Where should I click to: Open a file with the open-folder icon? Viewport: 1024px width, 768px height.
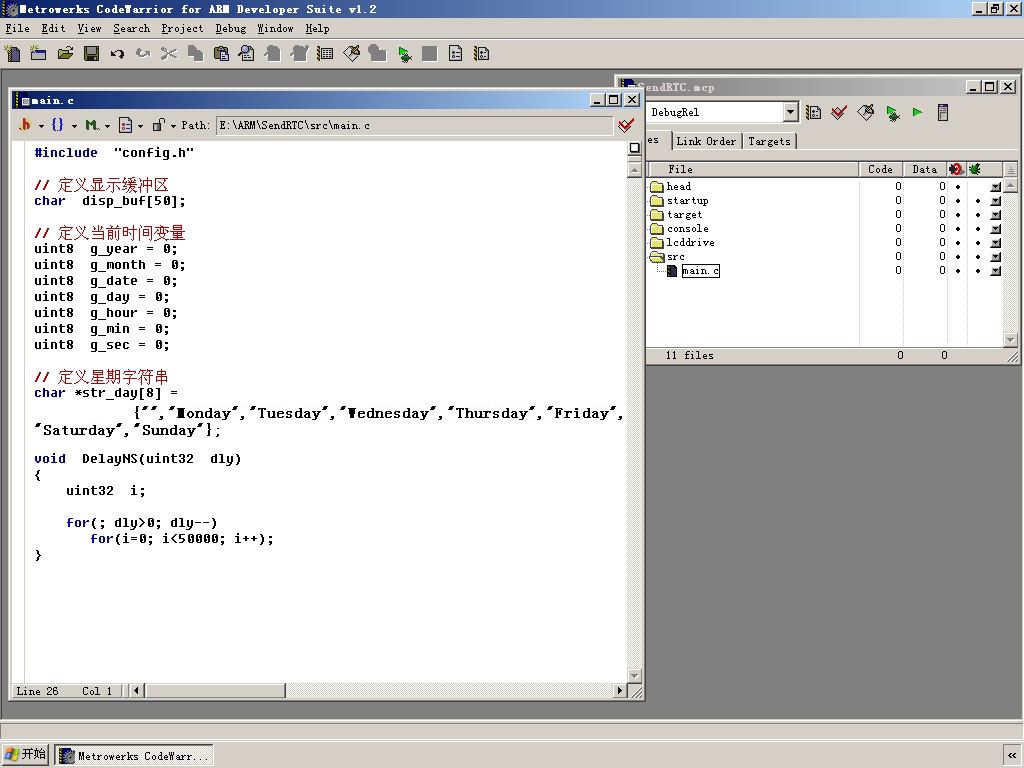[x=65, y=54]
